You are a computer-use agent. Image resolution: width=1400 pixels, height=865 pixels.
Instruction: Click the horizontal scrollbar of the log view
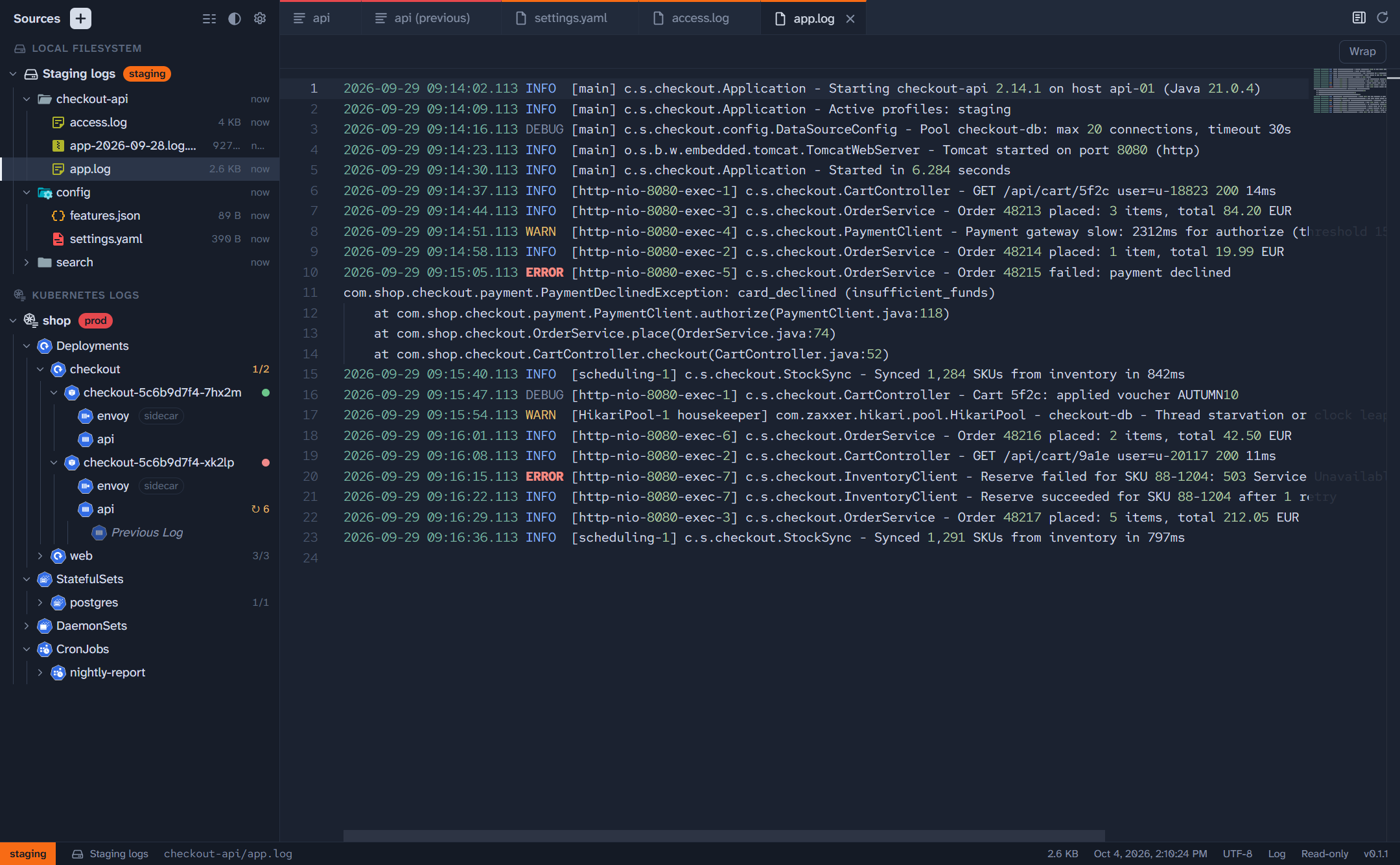pyautogui.click(x=724, y=836)
